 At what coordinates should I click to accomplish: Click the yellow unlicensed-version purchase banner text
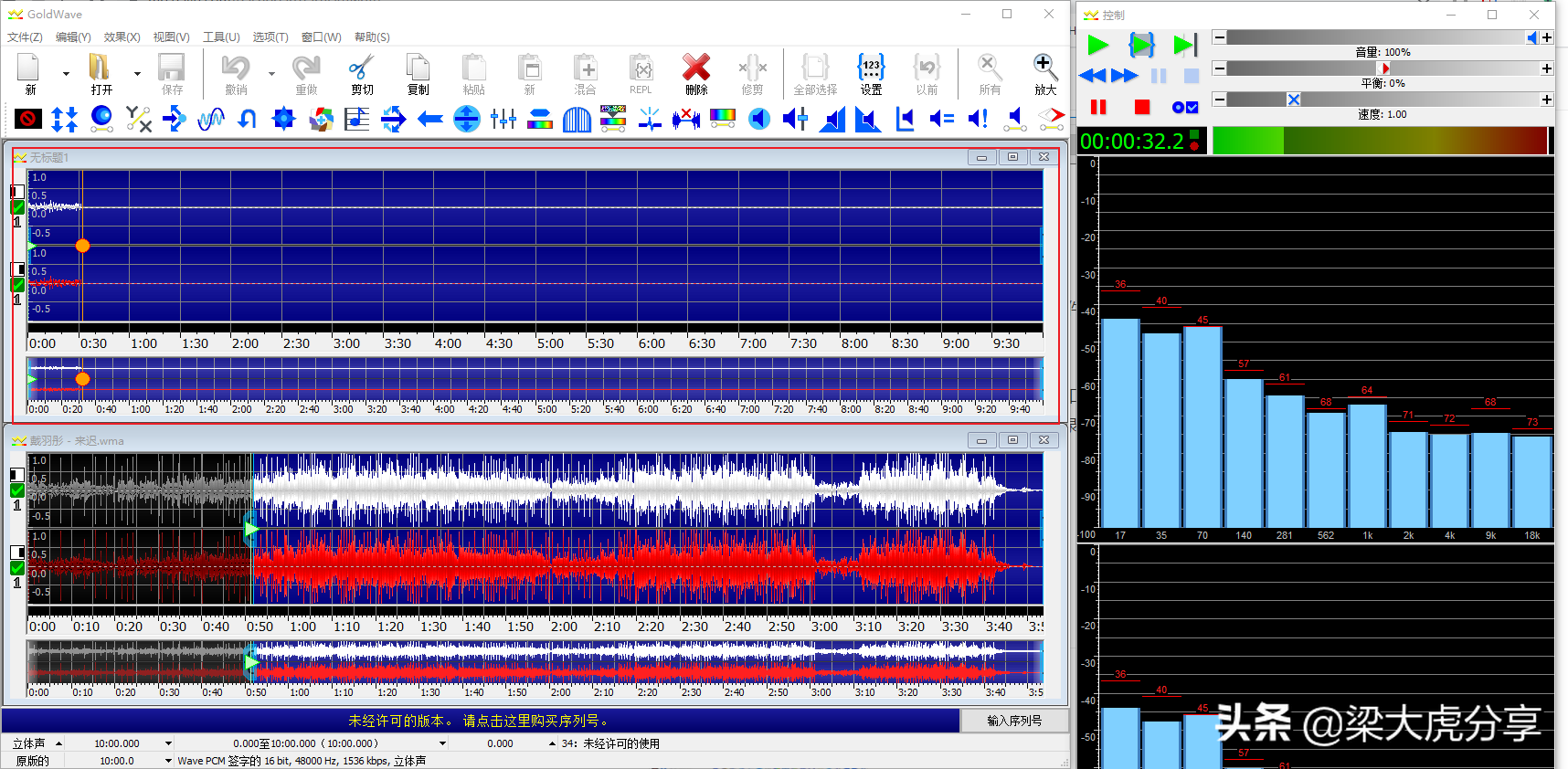[x=479, y=721]
